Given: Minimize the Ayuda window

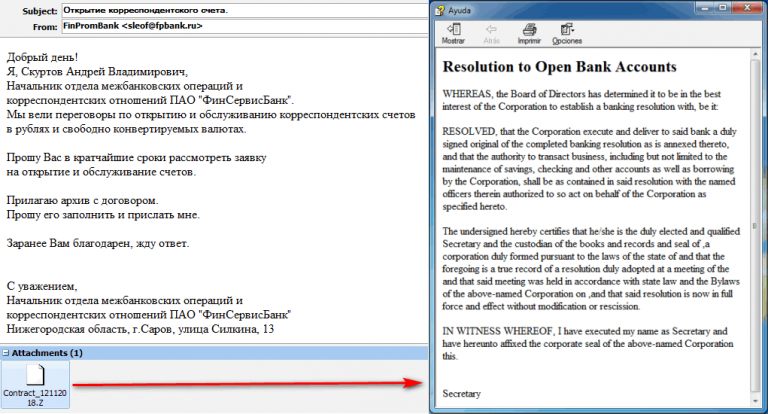Looking at the screenshot, I should pyautogui.click(x=706, y=8).
